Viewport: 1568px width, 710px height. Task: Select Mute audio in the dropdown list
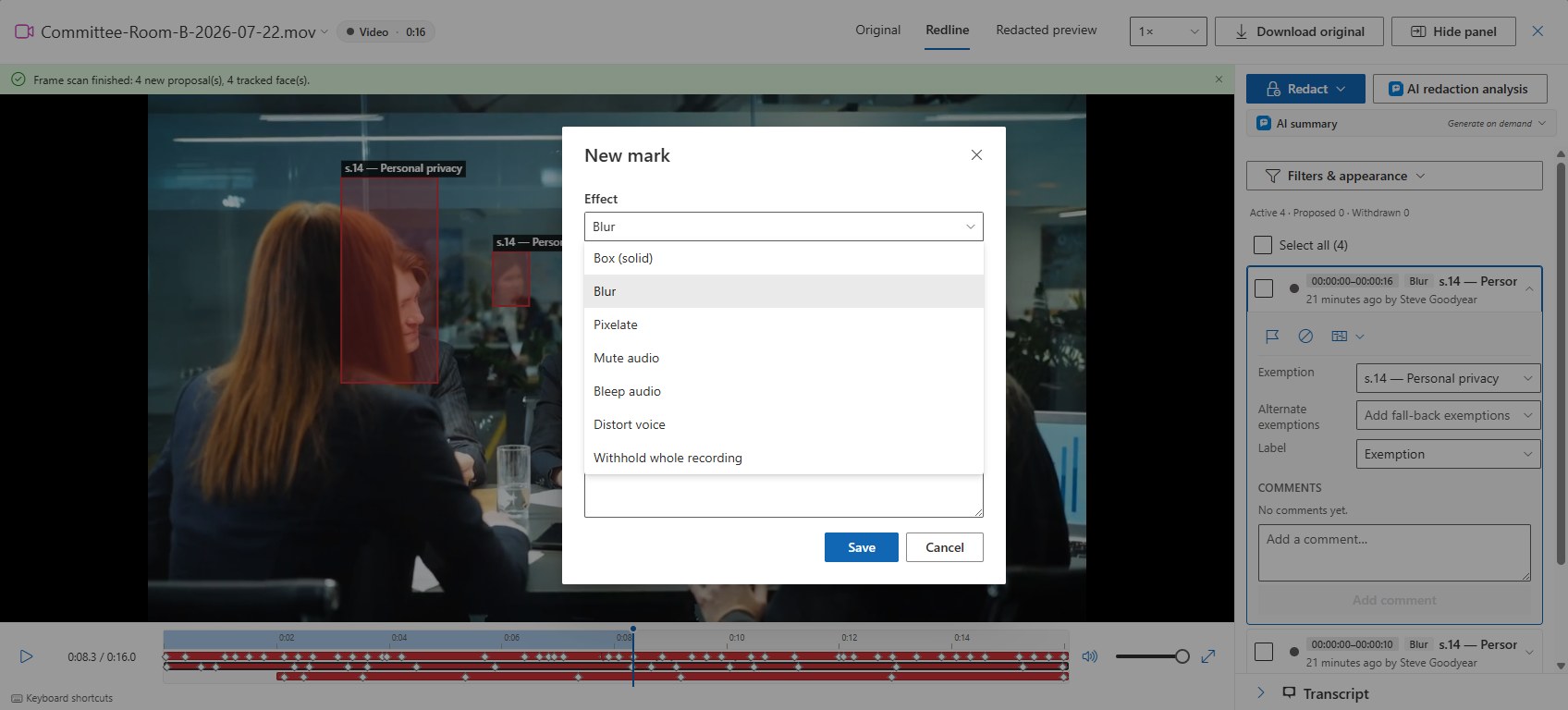click(x=783, y=358)
